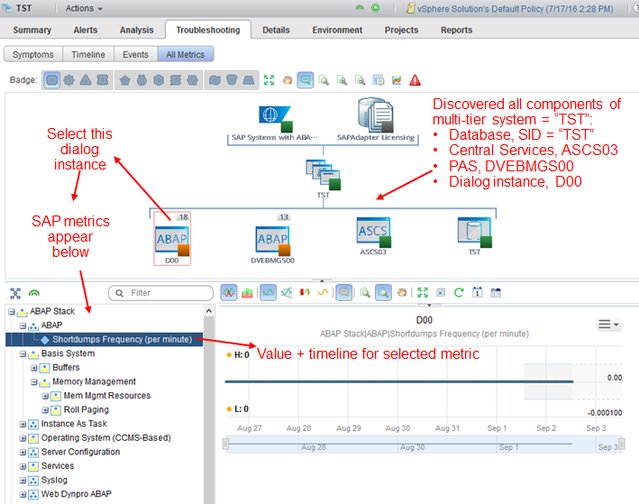Select the Anomalies triangle badge icon

[x=85, y=80]
